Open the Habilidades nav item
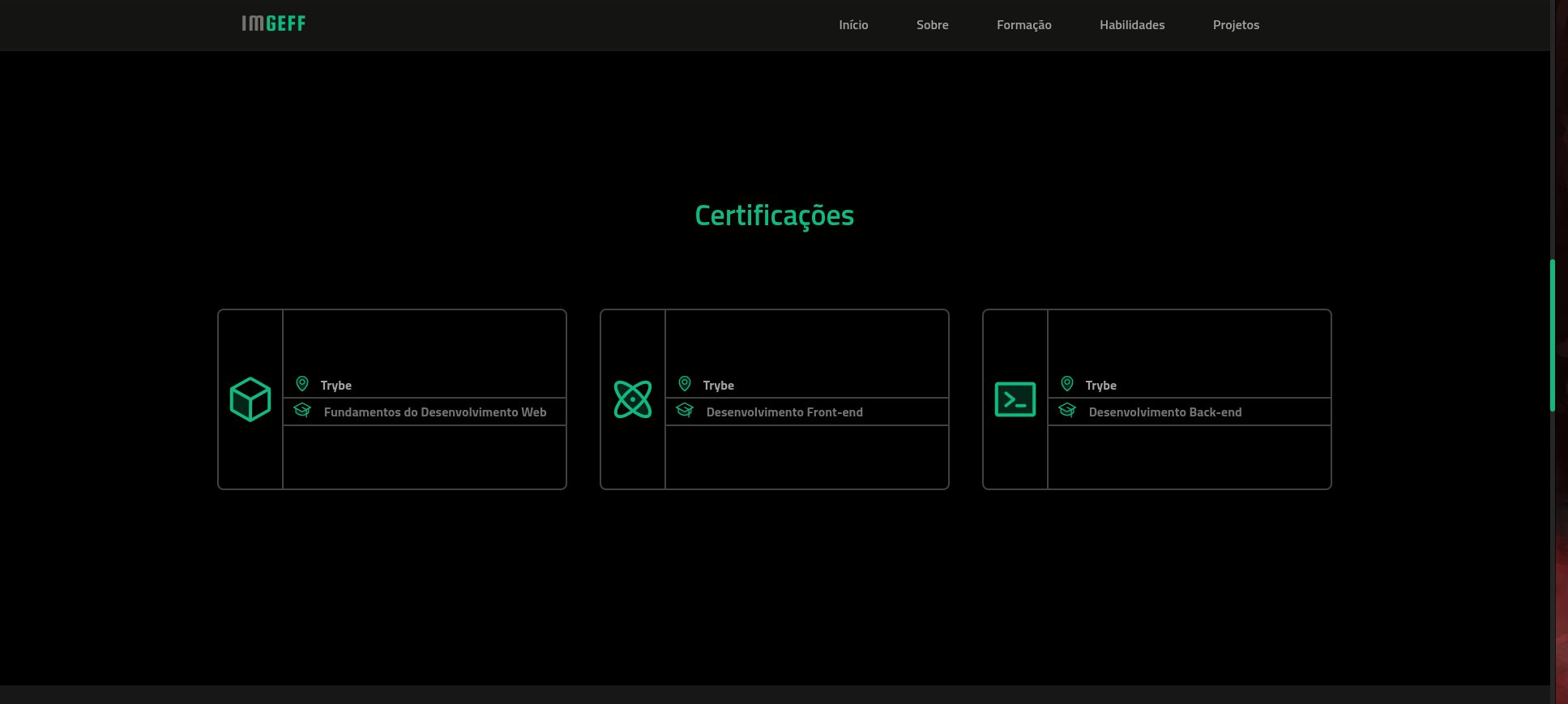This screenshot has height=704, width=1568. pyautogui.click(x=1132, y=25)
